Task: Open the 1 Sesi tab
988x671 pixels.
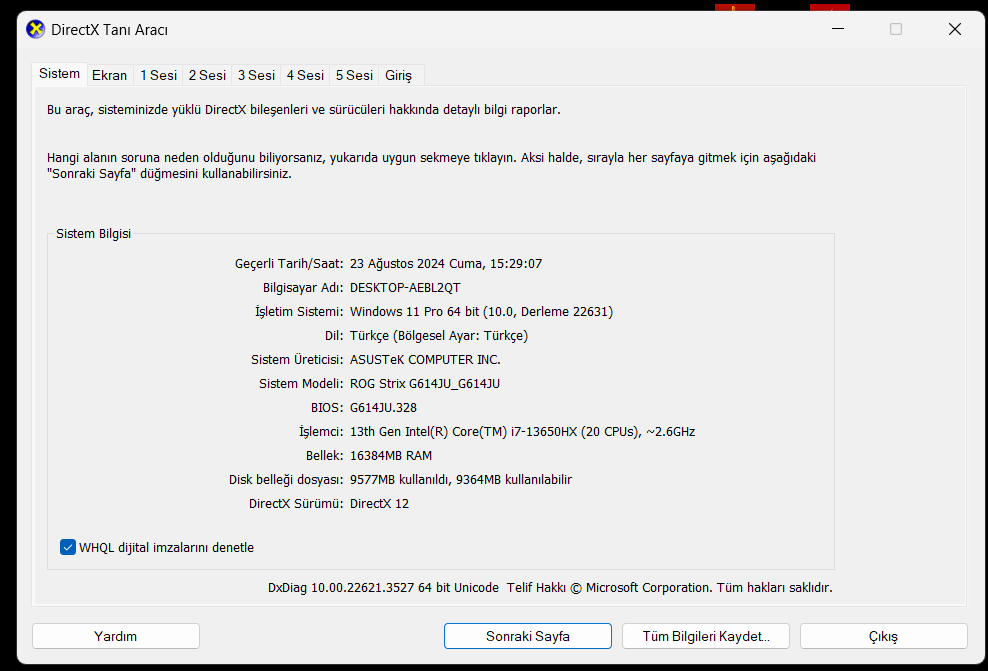Action: (158, 76)
